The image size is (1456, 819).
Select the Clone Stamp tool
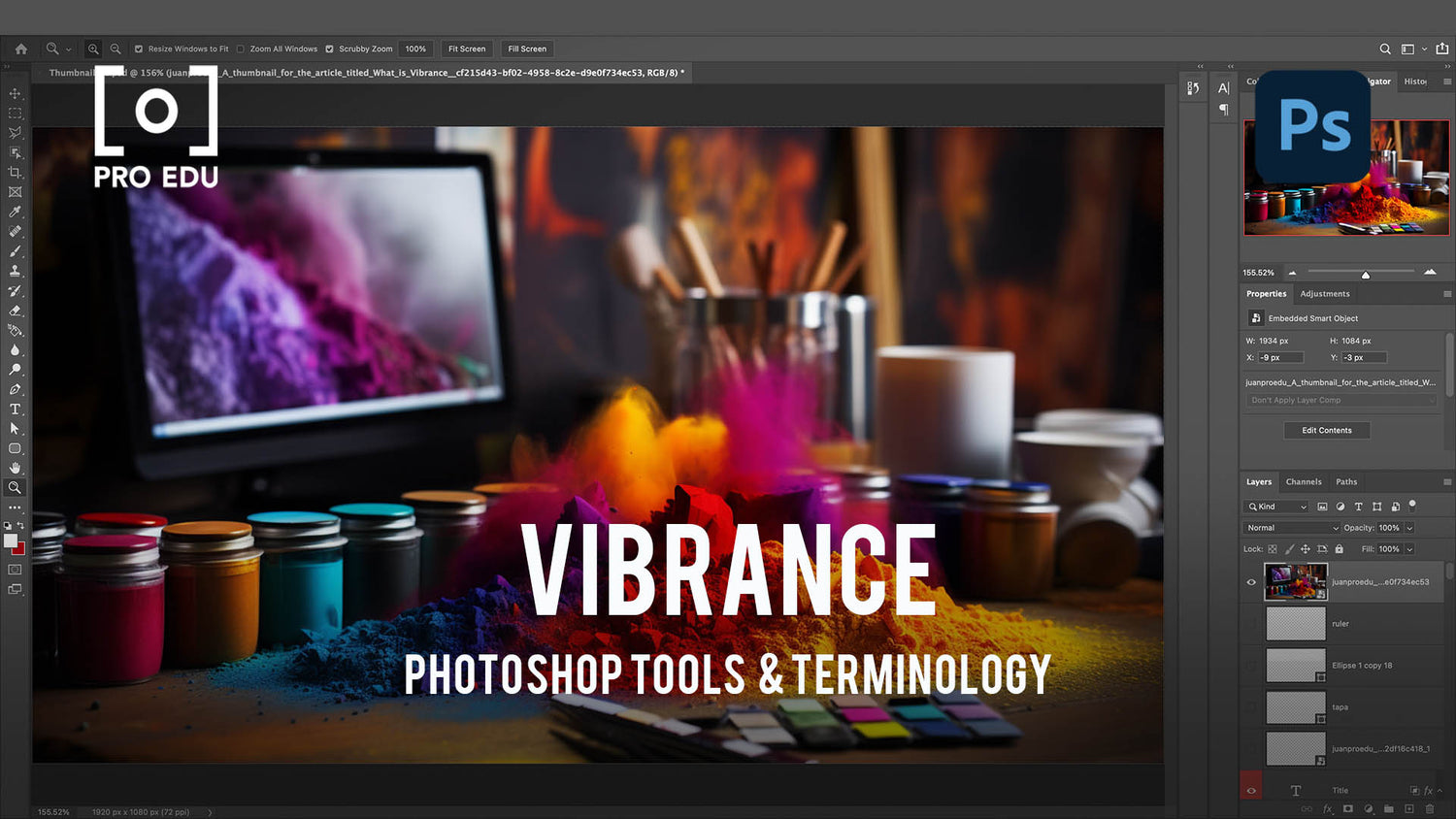pyautogui.click(x=15, y=271)
